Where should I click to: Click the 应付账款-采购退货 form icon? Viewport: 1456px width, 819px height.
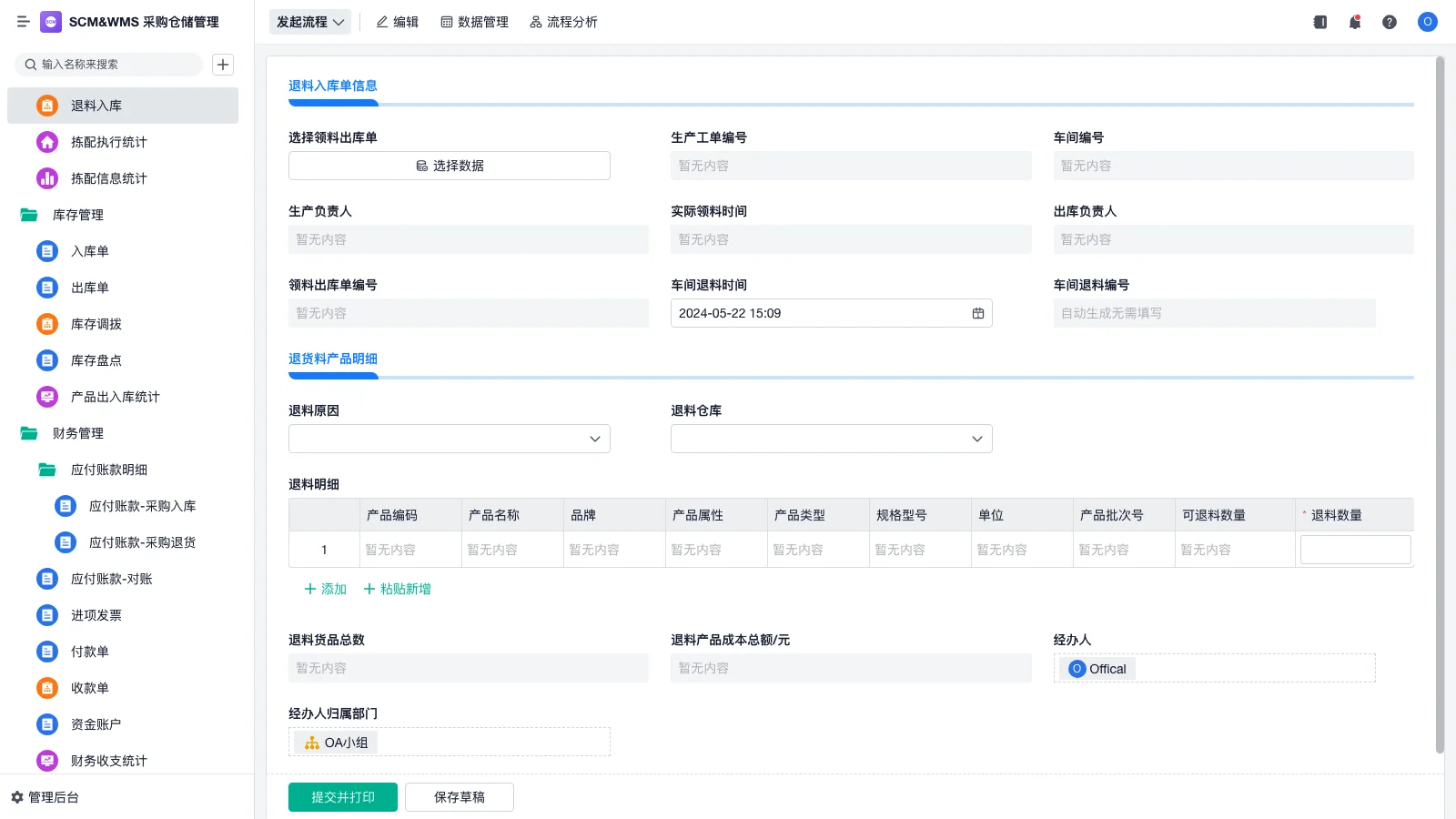(x=66, y=542)
